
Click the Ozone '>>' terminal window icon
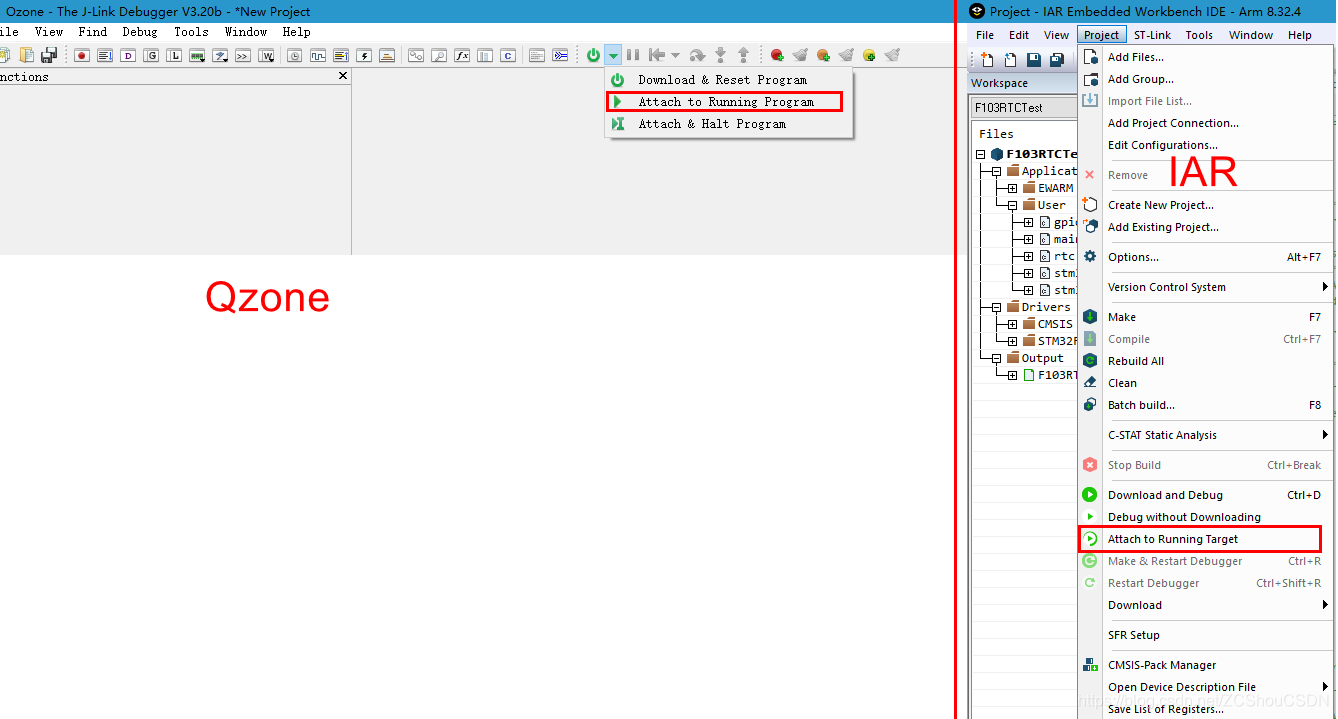pos(243,55)
